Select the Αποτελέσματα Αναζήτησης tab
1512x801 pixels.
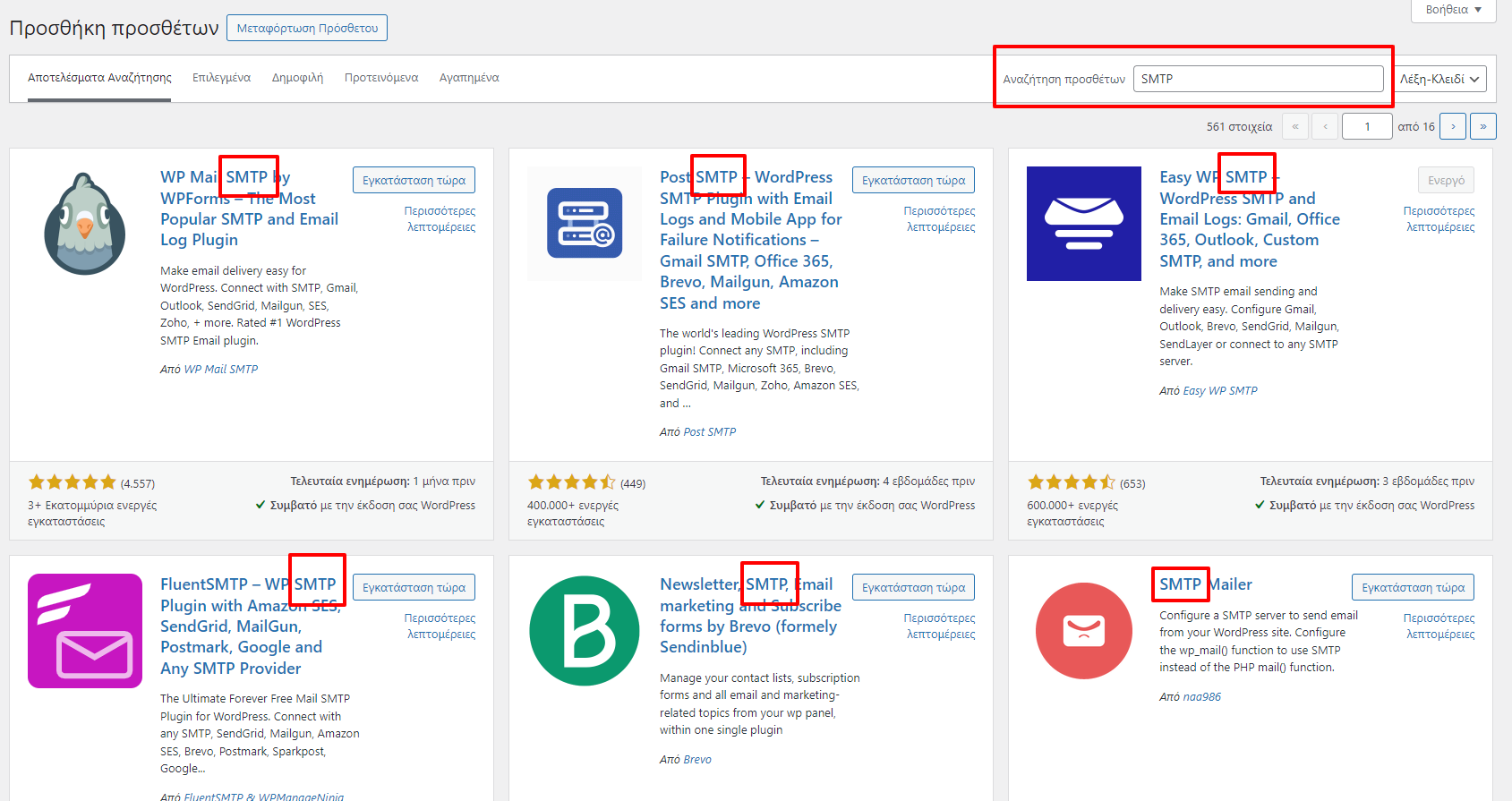pos(99,78)
